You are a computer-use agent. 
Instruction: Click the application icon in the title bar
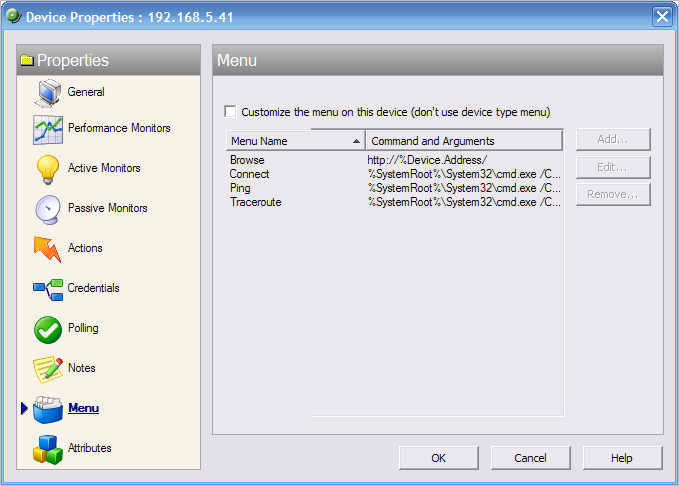pyautogui.click(x=14, y=16)
